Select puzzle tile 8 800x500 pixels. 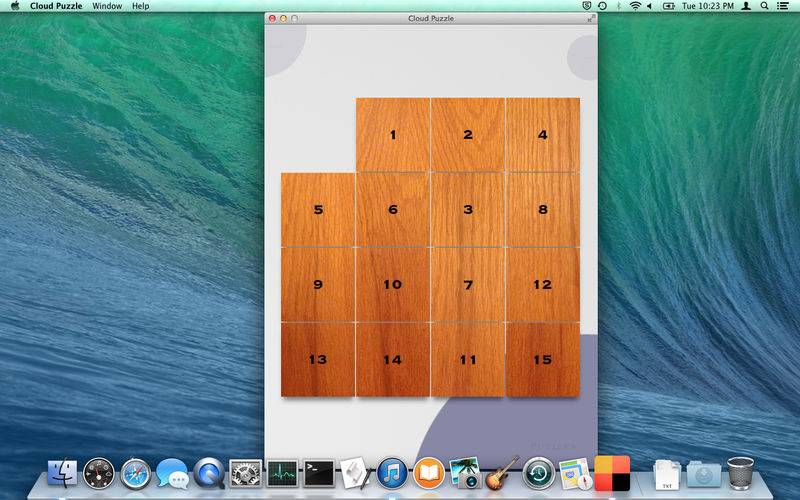tap(543, 210)
